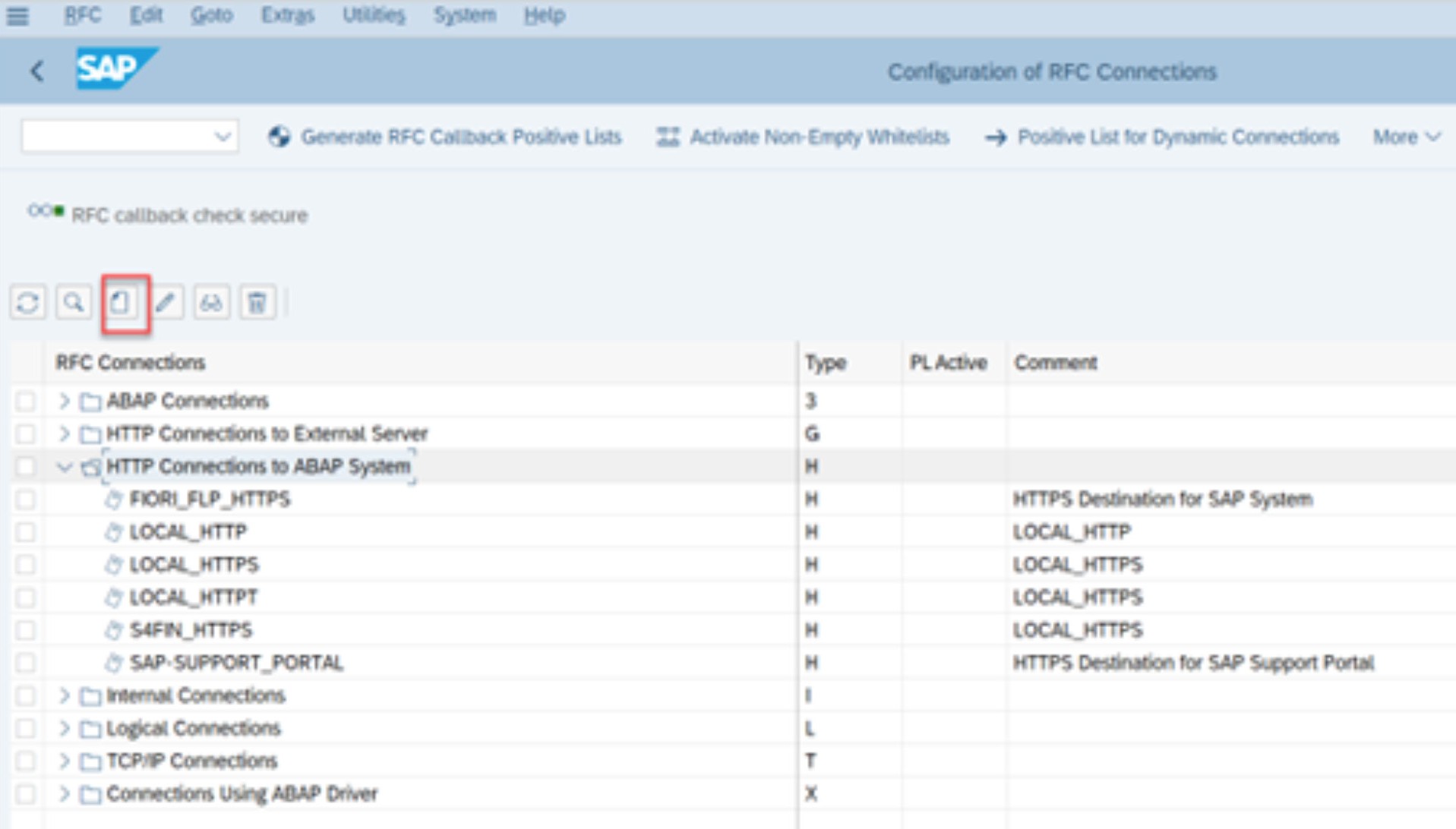Open the transaction command field dropdown

pyautogui.click(x=223, y=137)
